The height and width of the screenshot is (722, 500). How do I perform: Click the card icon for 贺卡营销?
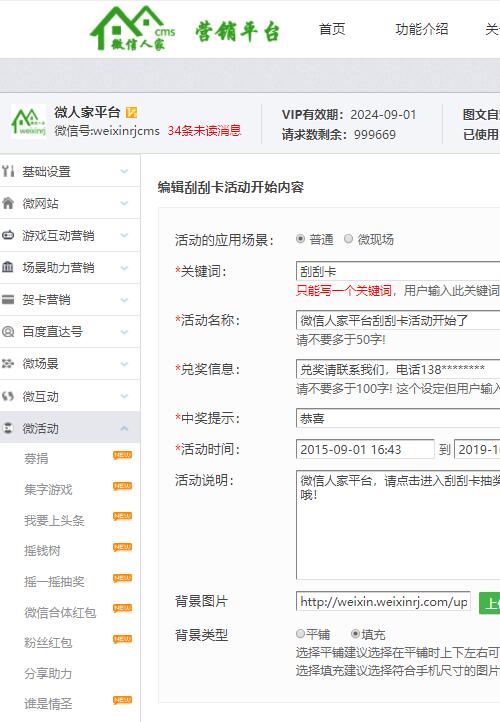8,299
